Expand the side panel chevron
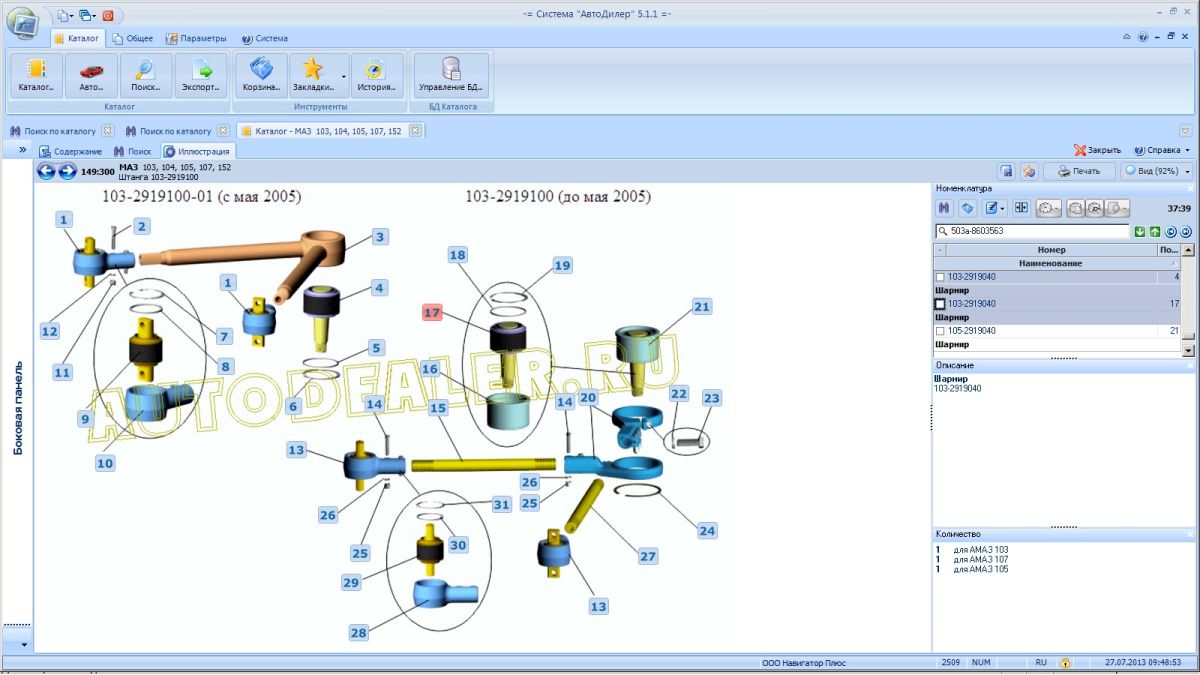Image resolution: width=1200 pixels, height=675 pixels. click(23, 149)
